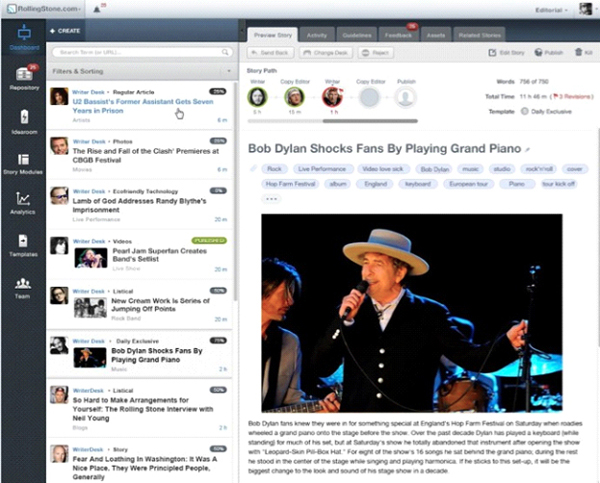
Task: Open the Templates sidebar icon
Action: pos(21,245)
